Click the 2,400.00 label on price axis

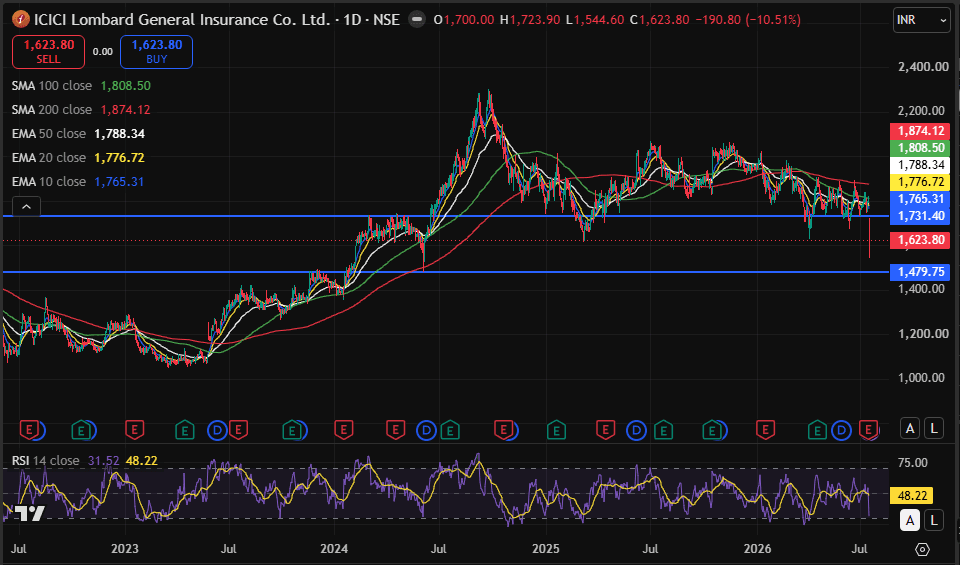pyautogui.click(x=923, y=67)
